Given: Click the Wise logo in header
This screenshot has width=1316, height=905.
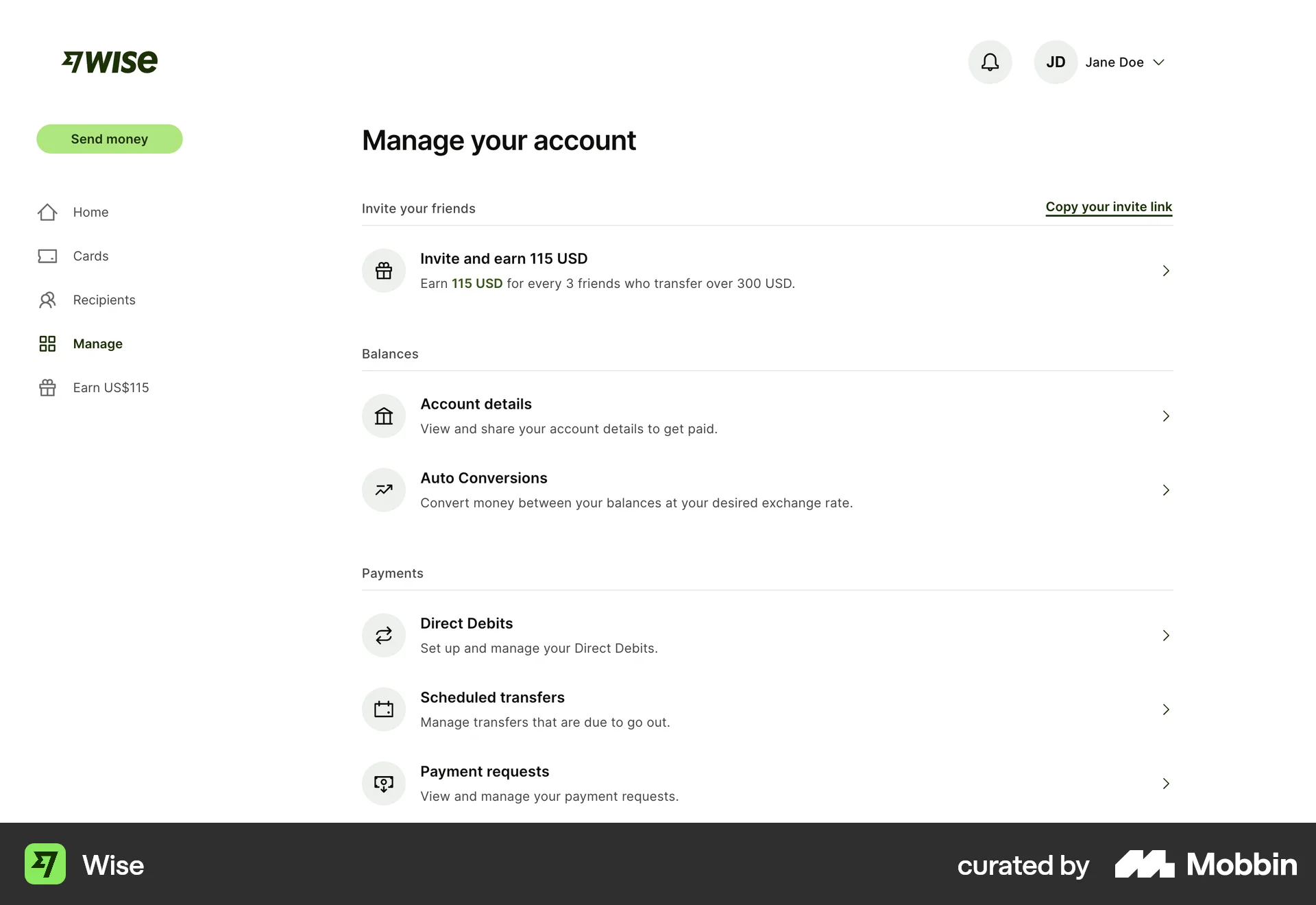Looking at the screenshot, I should point(110,62).
